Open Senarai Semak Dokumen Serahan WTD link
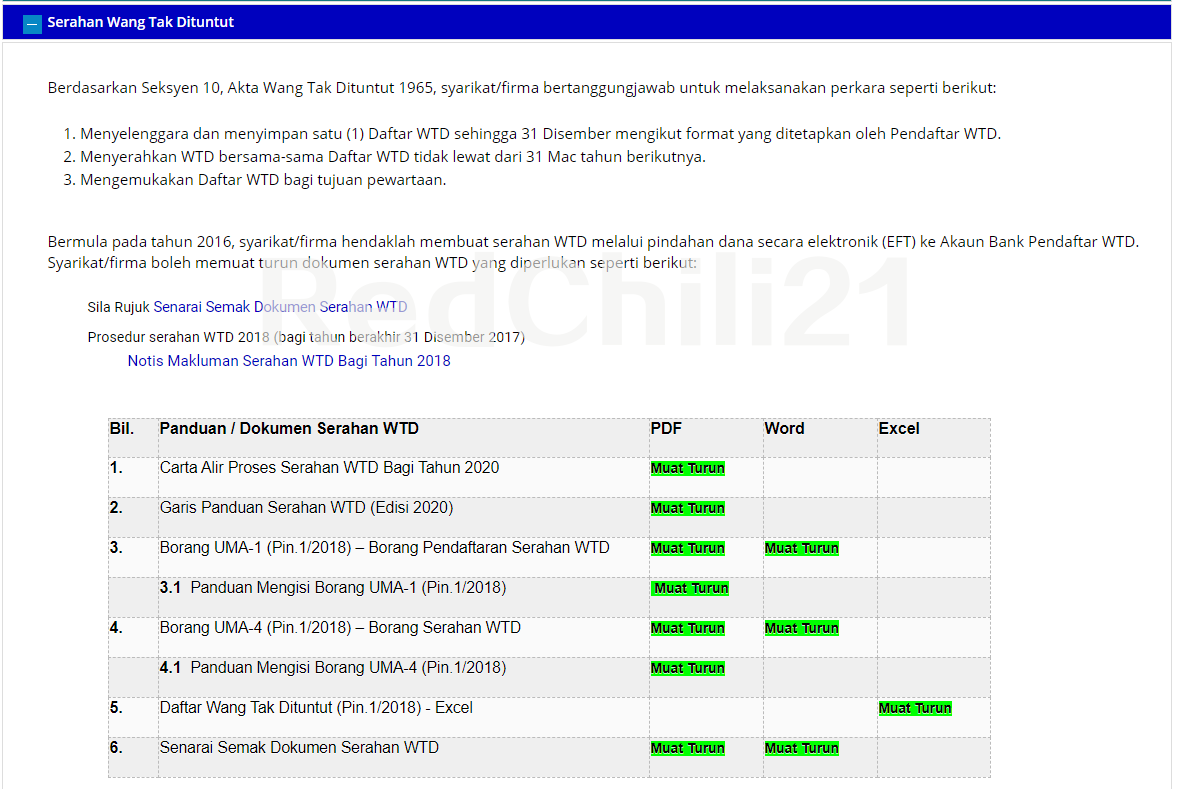This screenshot has height=789, width=1178. click(x=280, y=307)
